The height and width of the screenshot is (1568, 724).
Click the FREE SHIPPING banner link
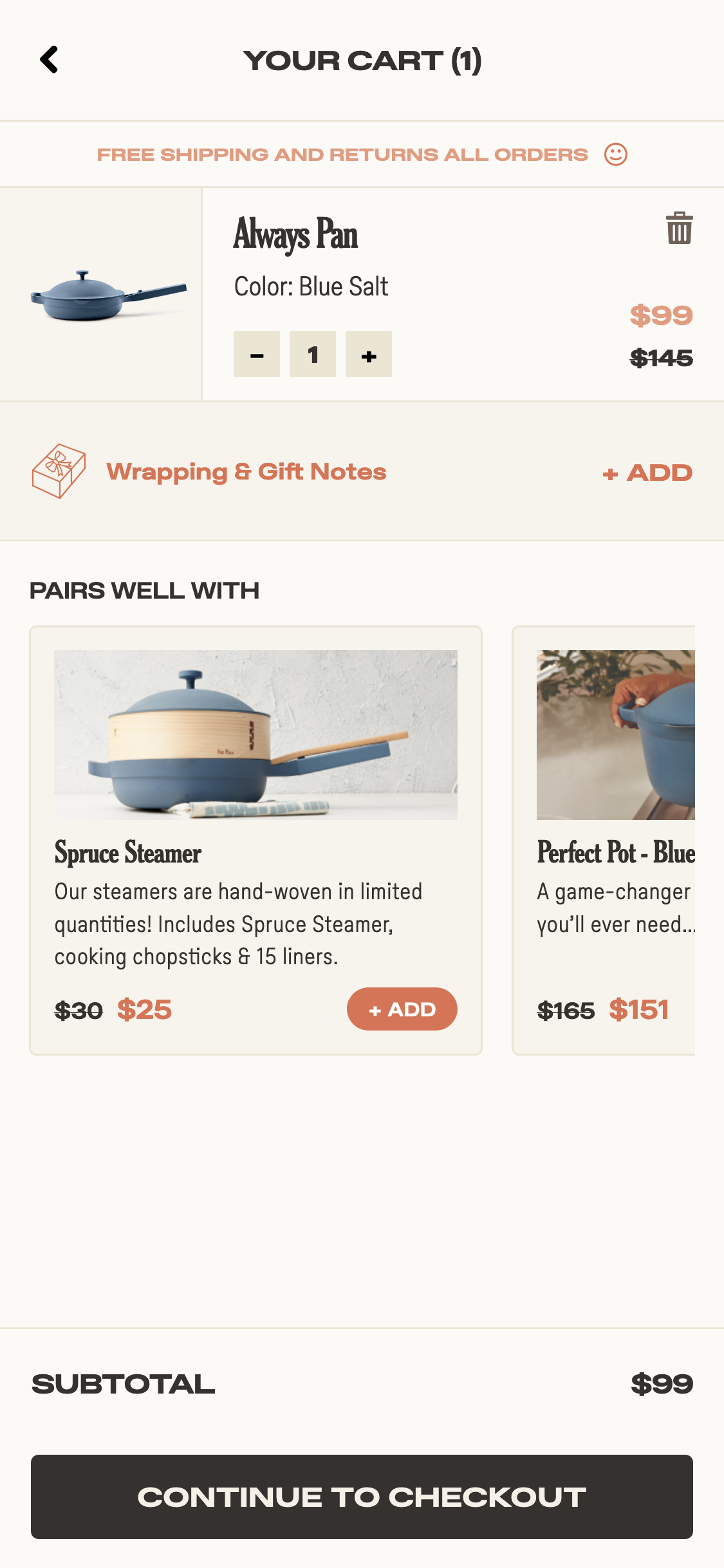(342, 154)
